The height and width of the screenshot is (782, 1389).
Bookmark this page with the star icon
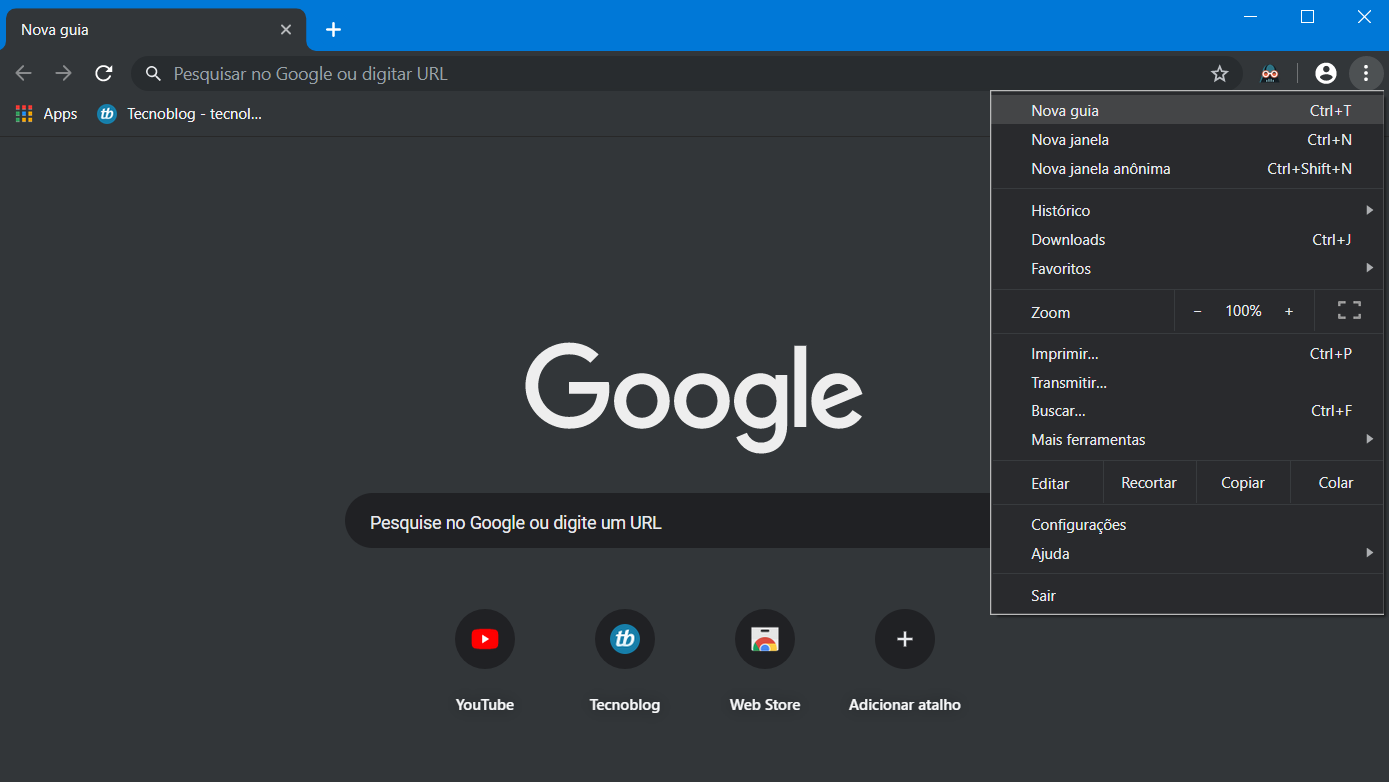(x=1219, y=73)
